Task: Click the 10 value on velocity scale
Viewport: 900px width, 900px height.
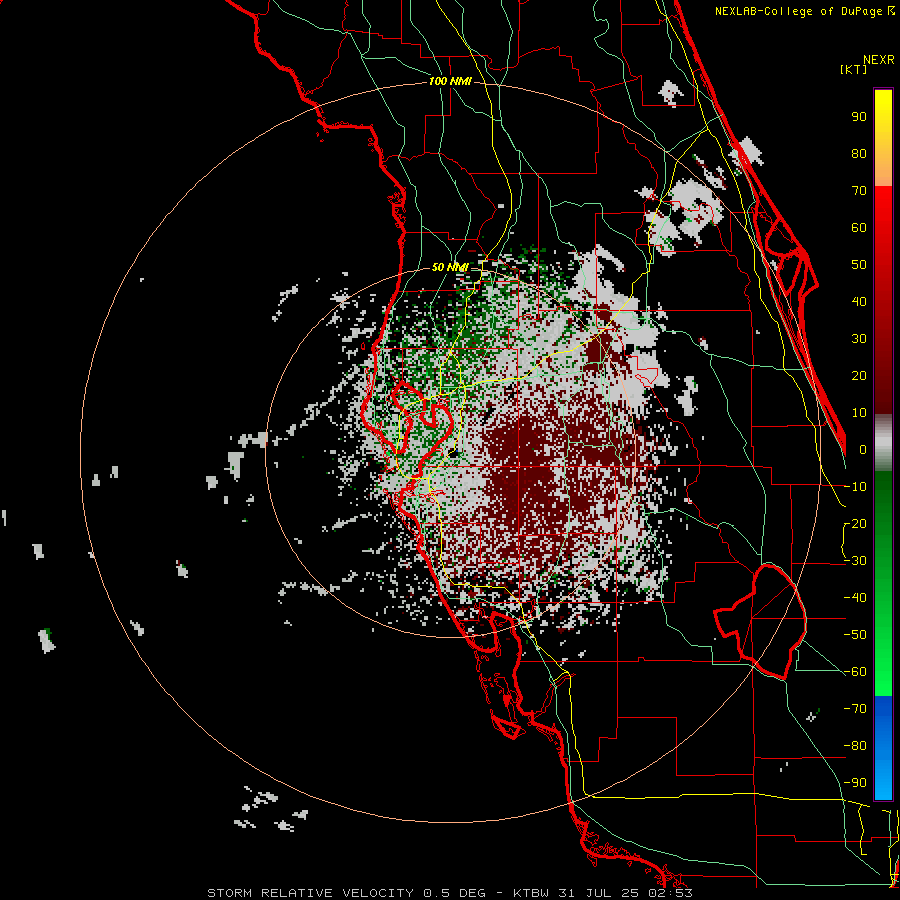Action: 859,413
